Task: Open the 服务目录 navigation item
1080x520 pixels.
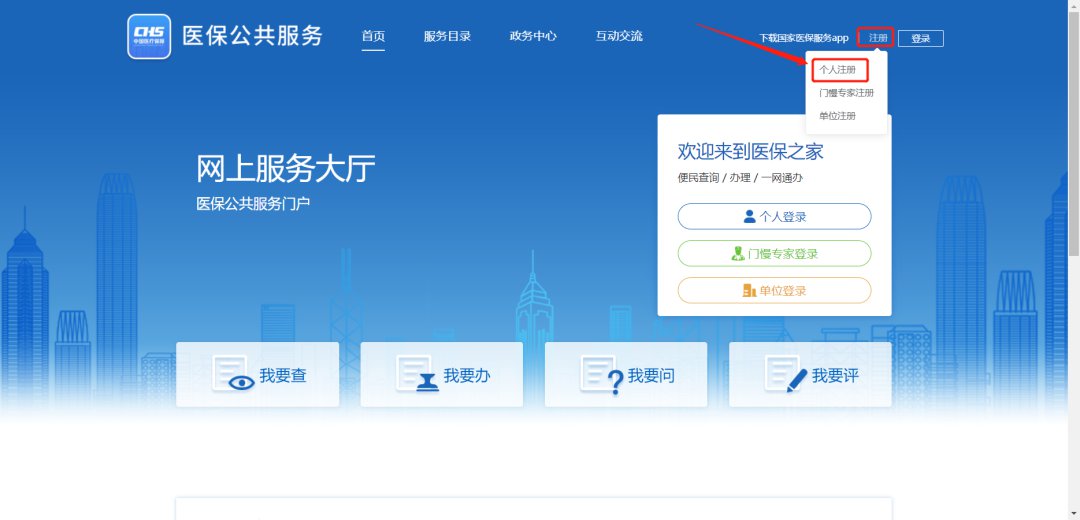Action: (x=447, y=37)
